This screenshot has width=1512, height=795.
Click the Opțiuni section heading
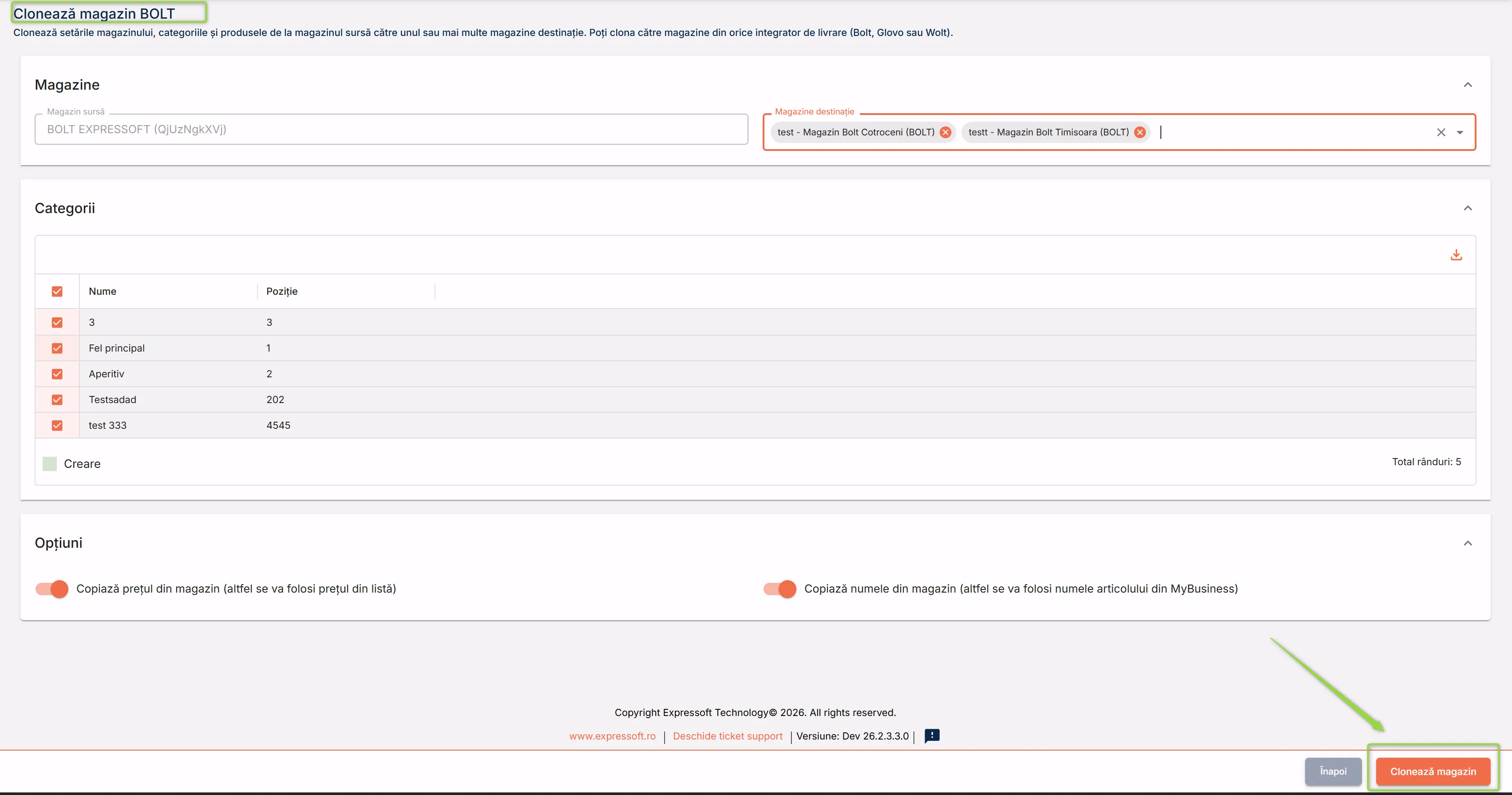point(59,543)
